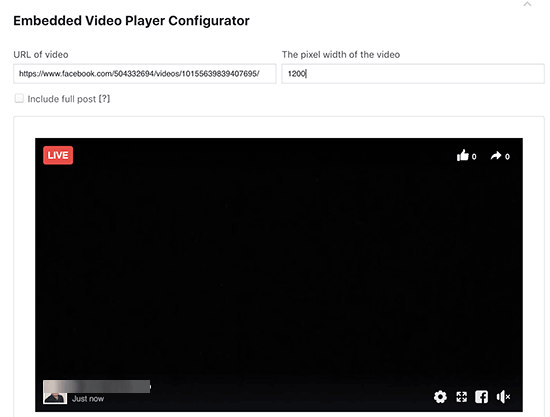
Task: Open the video settings gear
Action: click(x=440, y=397)
